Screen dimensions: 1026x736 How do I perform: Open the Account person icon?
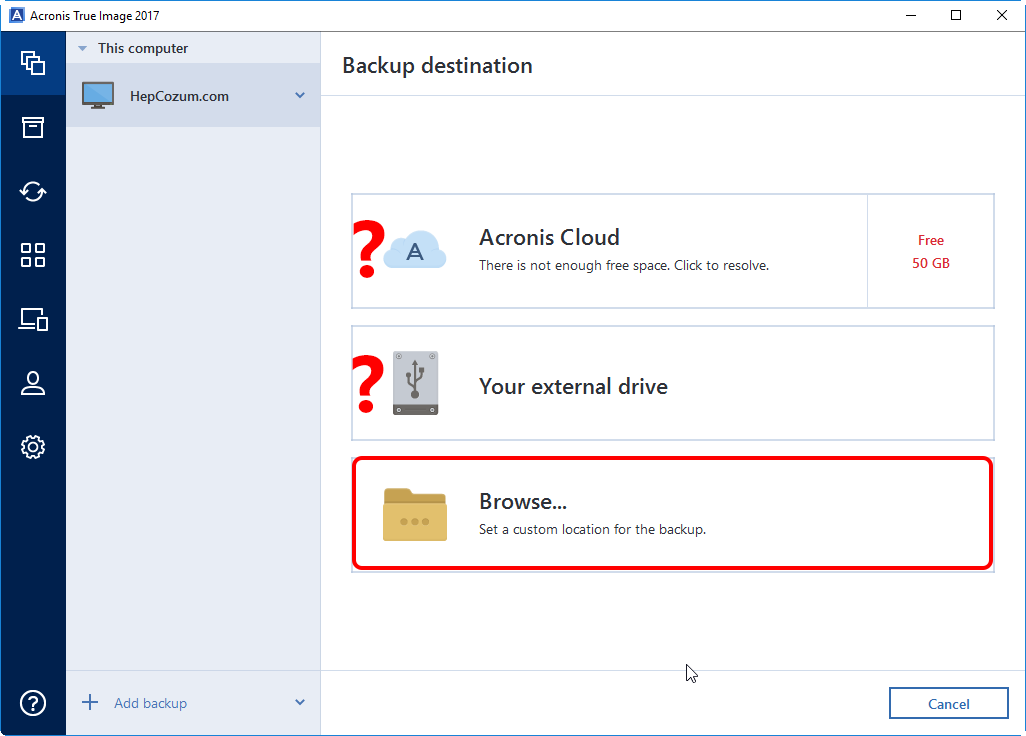33,383
